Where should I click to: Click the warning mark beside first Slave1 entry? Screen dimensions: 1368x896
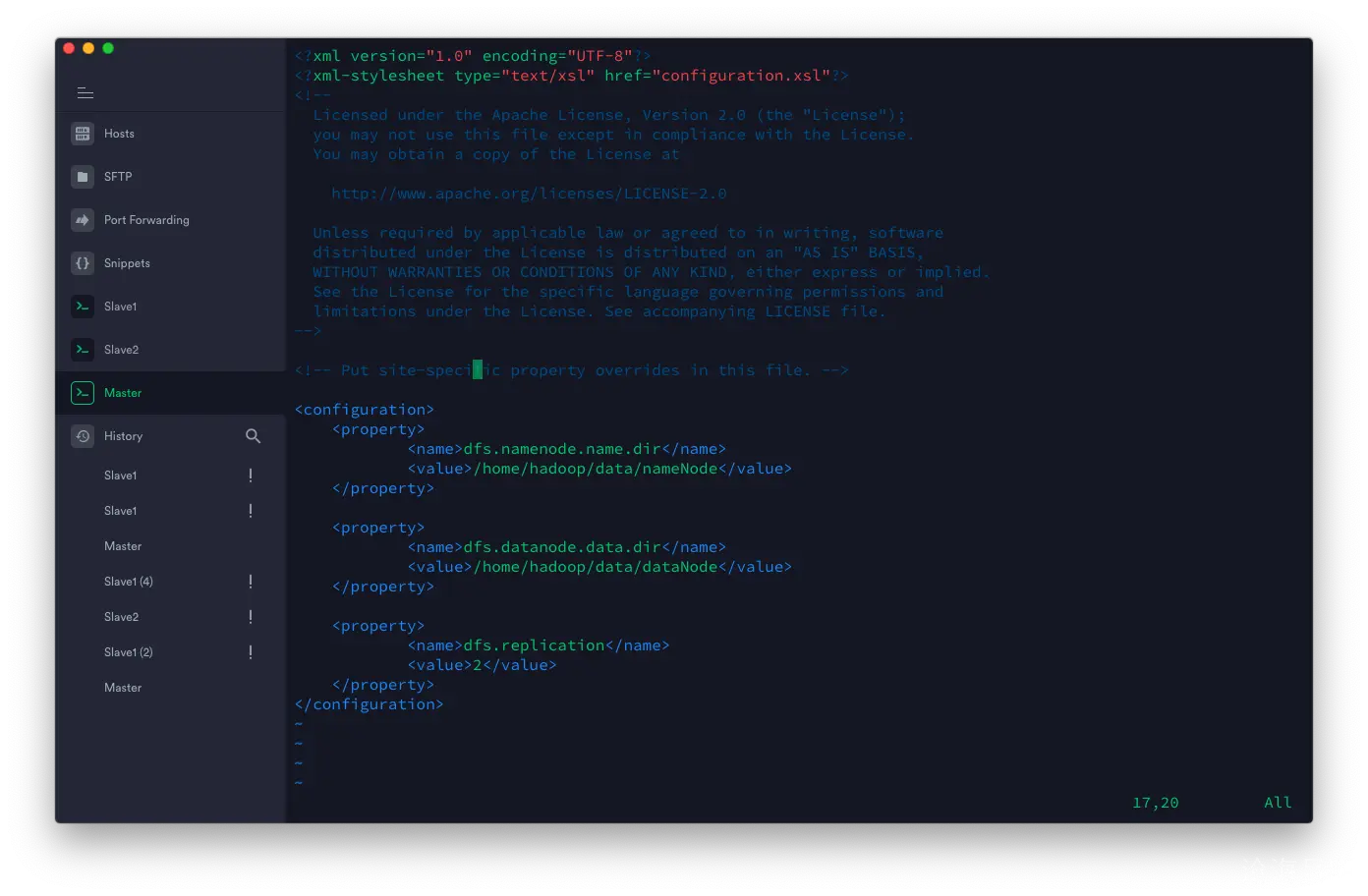pyautogui.click(x=251, y=476)
